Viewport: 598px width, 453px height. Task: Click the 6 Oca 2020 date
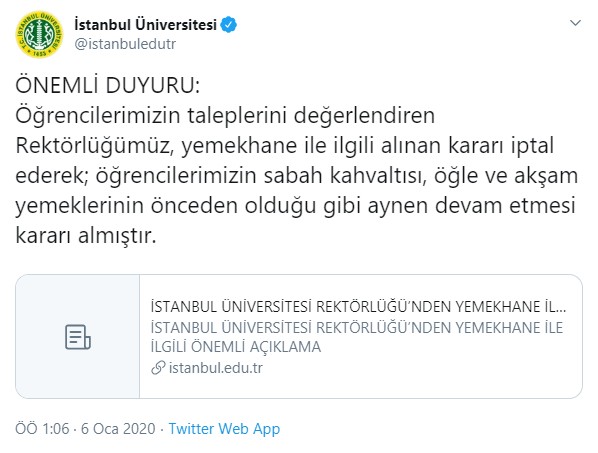(x=118, y=429)
